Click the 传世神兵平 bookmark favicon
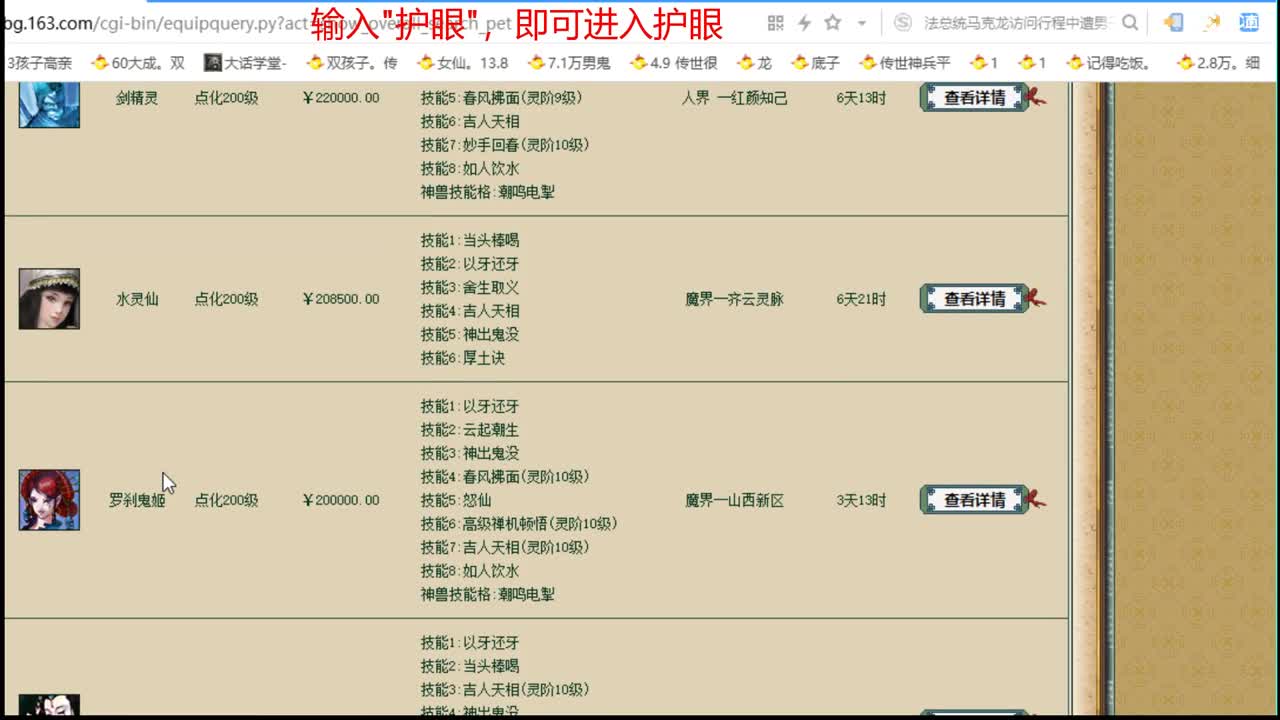This screenshot has height=720, width=1280. [868, 63]
